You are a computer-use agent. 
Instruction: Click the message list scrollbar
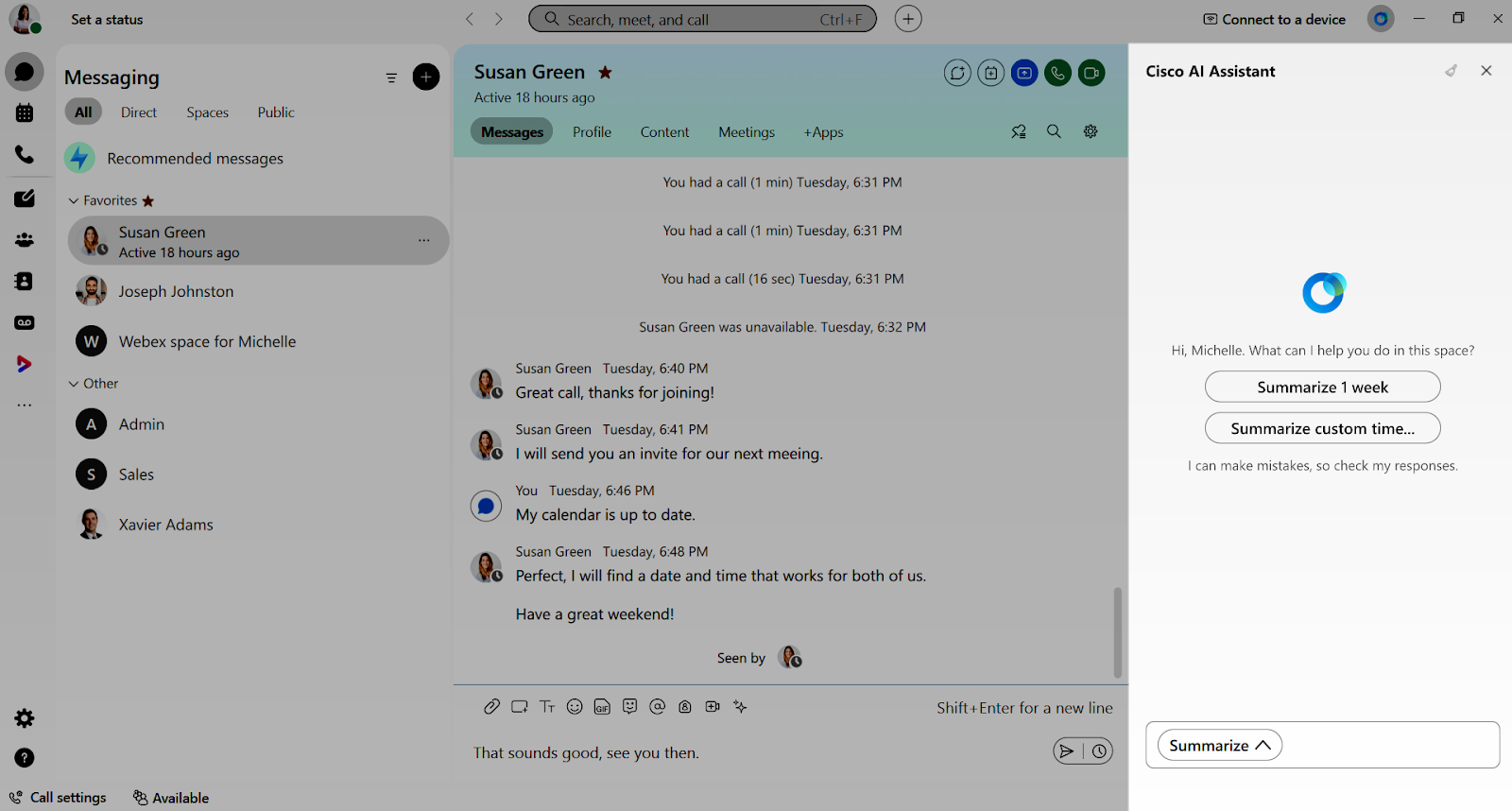pos(1118,632)
